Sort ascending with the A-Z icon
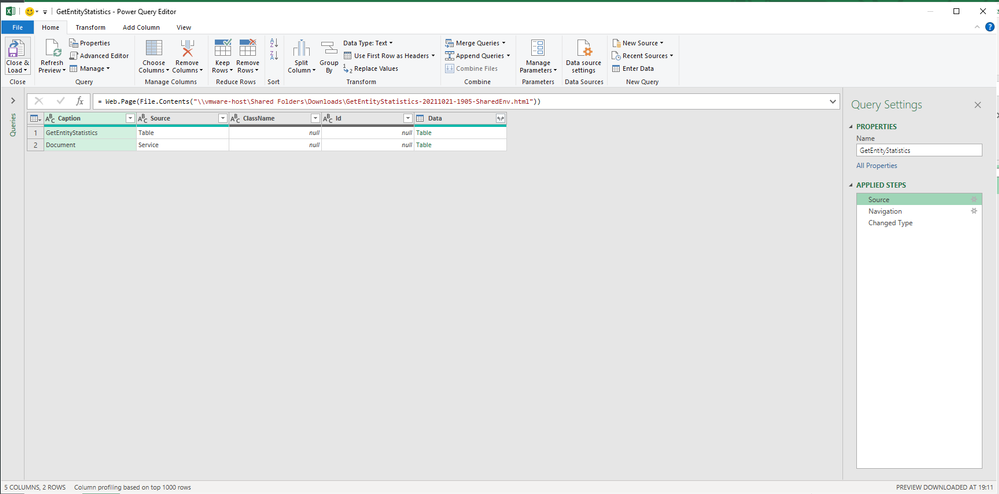 coord(274,43)
